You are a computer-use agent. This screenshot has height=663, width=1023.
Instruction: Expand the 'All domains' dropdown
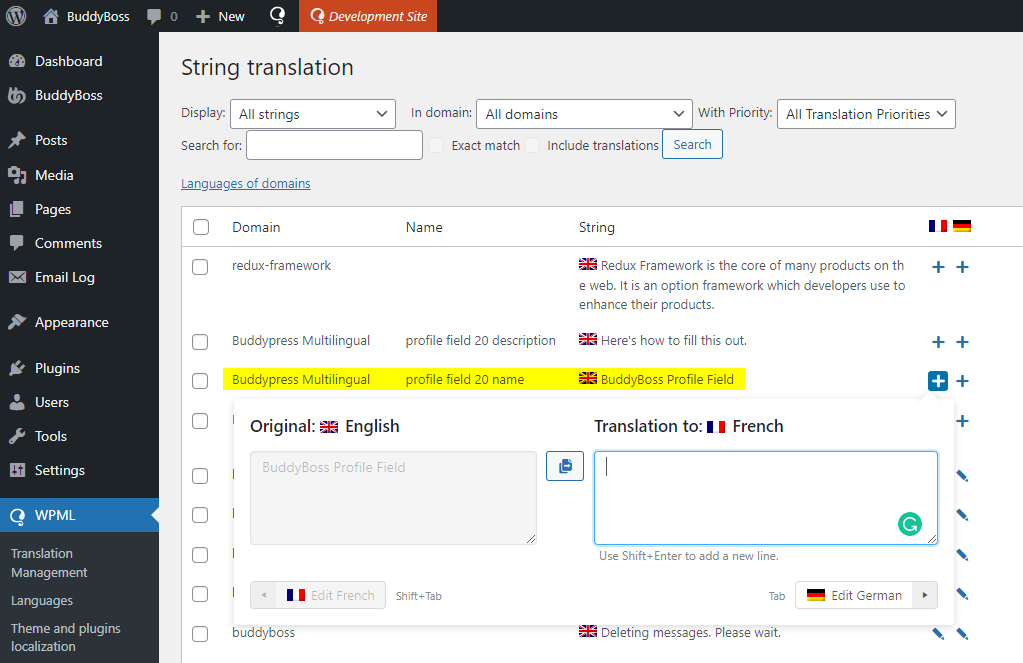pyautogui.click(x=584, y=114)
